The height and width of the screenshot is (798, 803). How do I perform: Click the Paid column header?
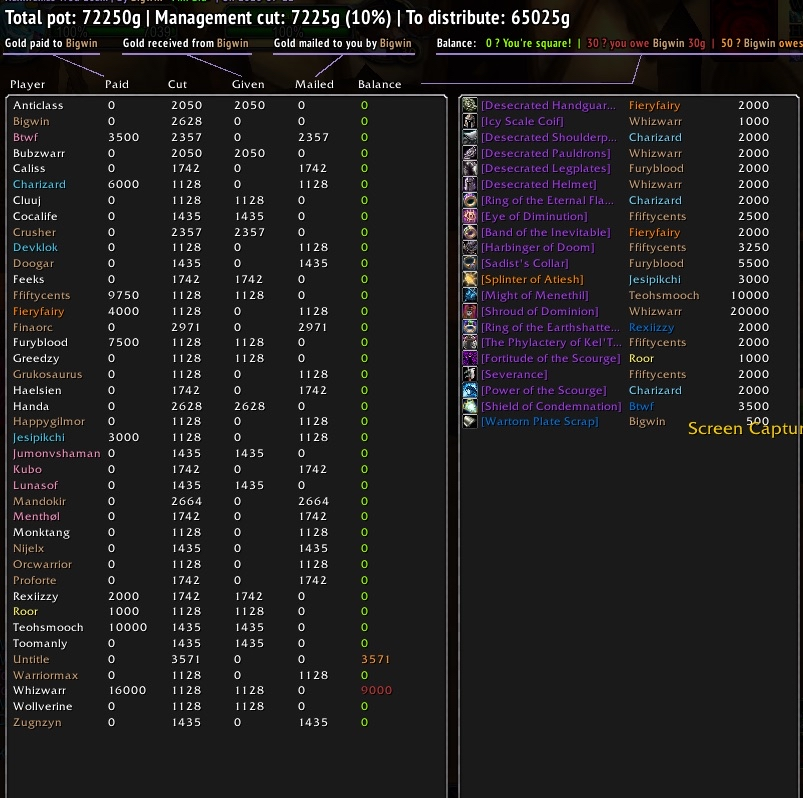[x=117, y=85]
